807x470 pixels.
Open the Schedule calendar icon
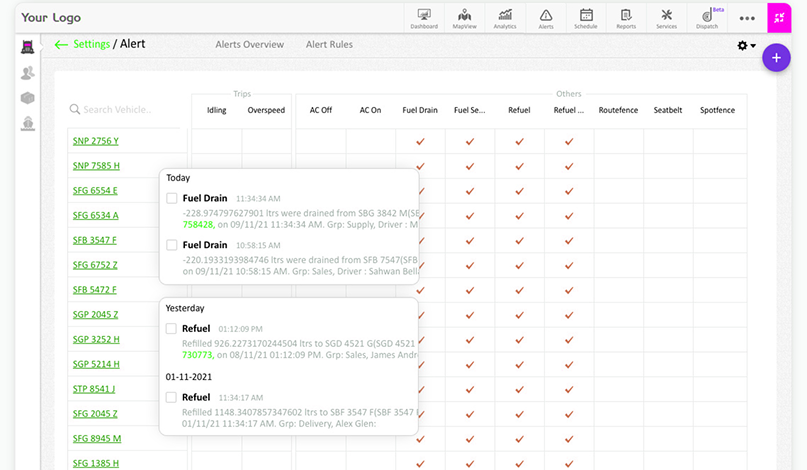[x=586, y=17]
